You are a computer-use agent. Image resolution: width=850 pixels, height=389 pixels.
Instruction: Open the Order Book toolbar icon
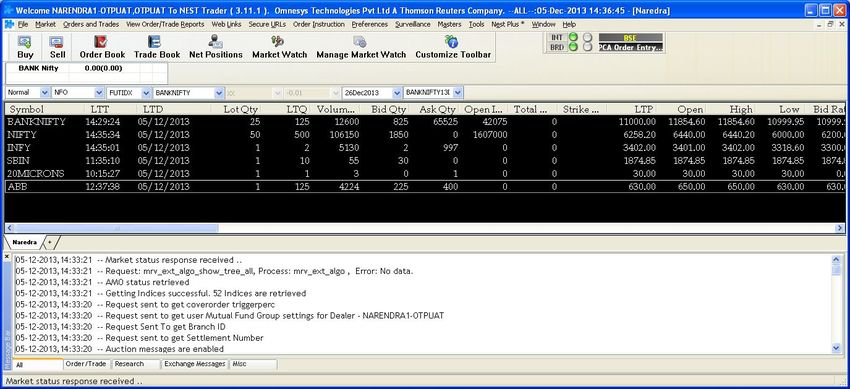[102, 47]
